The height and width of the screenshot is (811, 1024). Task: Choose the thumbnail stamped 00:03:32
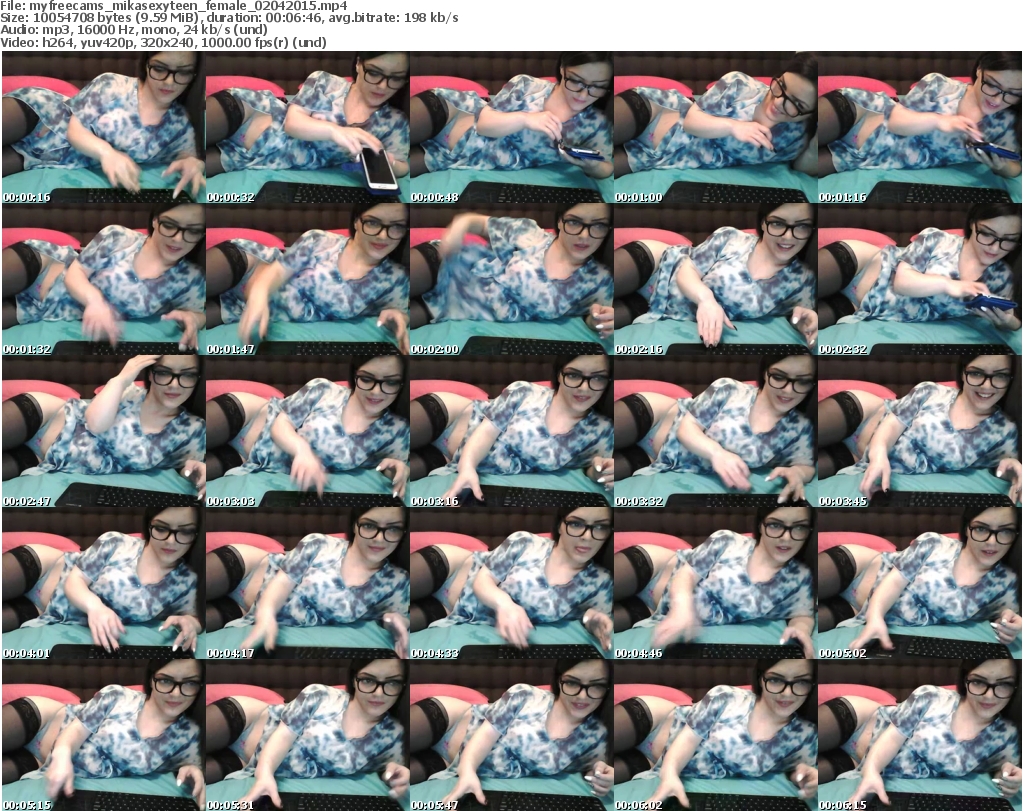pos(715,432)
